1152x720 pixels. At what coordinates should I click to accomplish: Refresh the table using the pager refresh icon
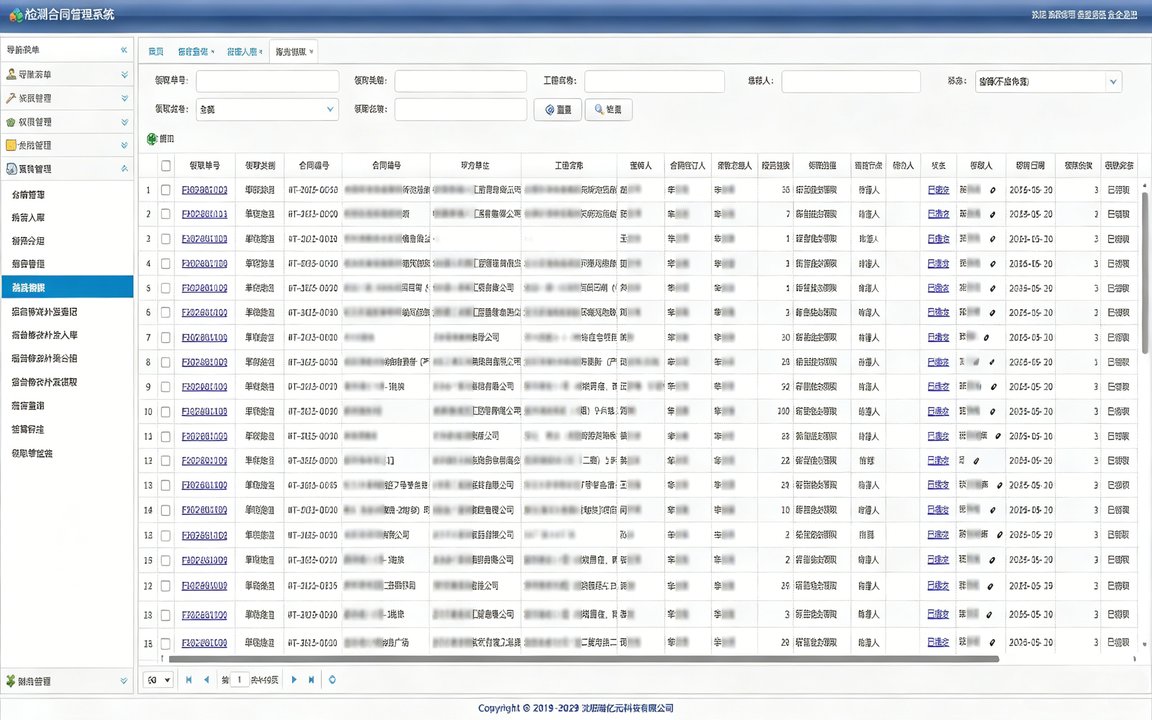click(x=332, y=680)
